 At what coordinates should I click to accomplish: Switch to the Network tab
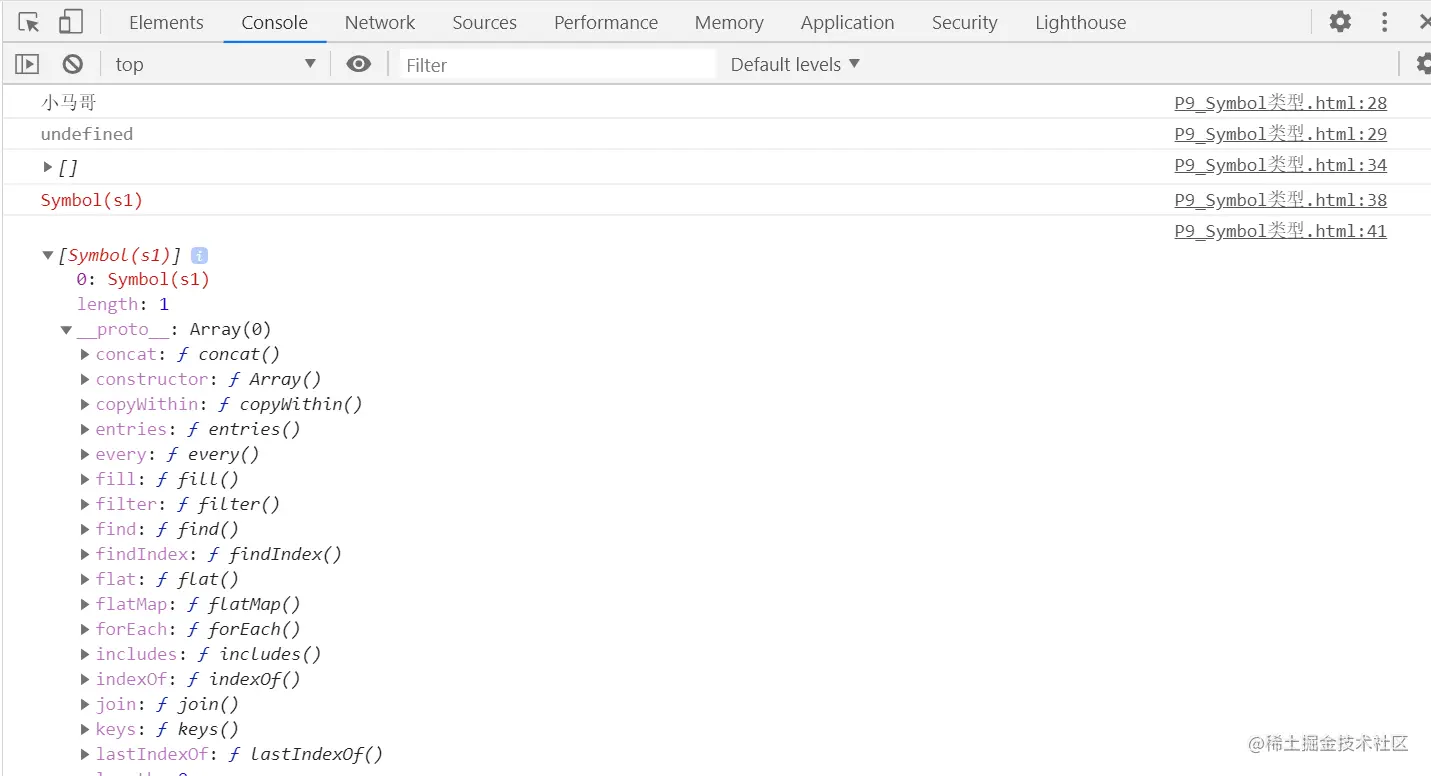(x=379, y=22)
